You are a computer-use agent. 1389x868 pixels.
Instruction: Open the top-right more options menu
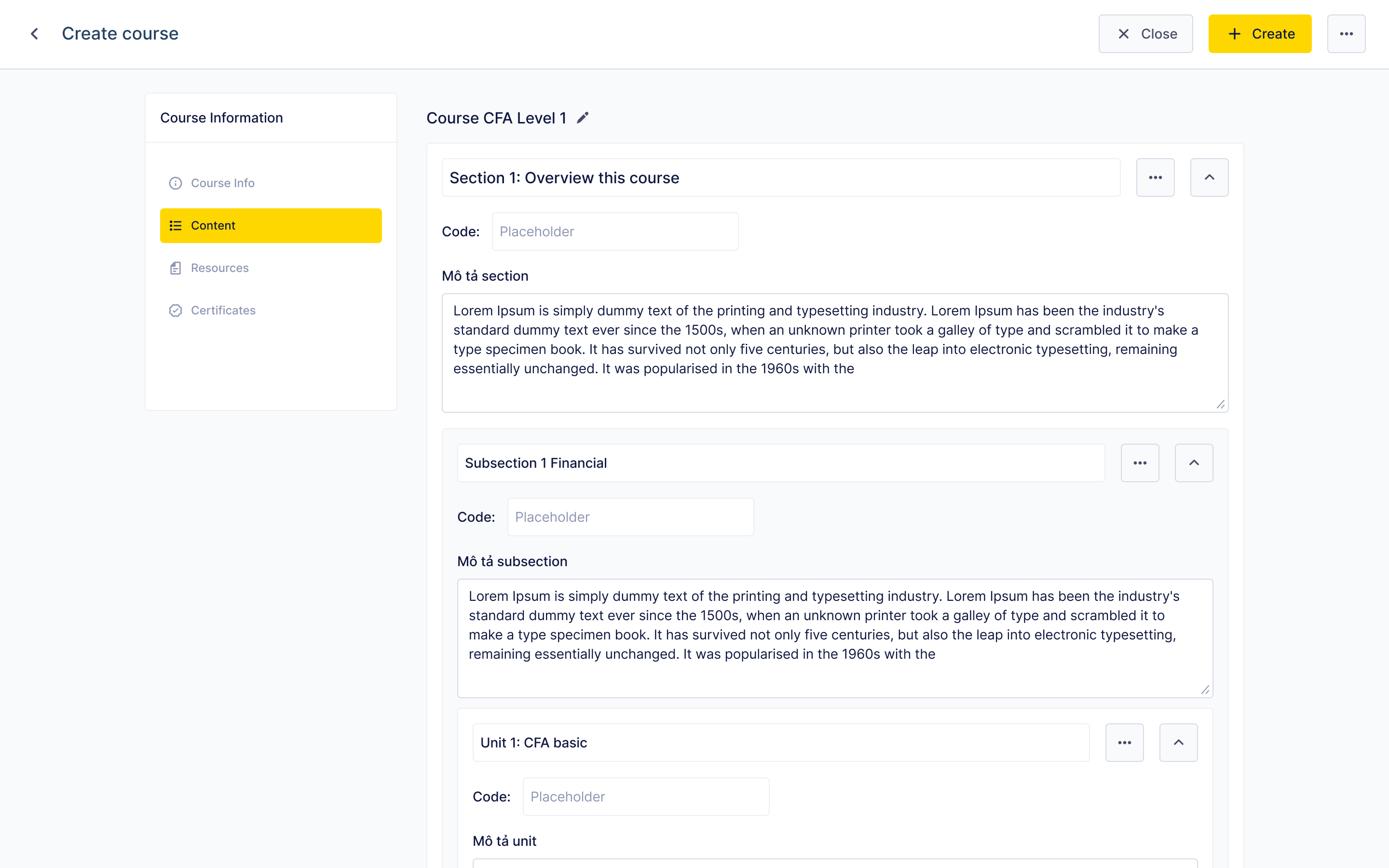(x=1346, y=34)
